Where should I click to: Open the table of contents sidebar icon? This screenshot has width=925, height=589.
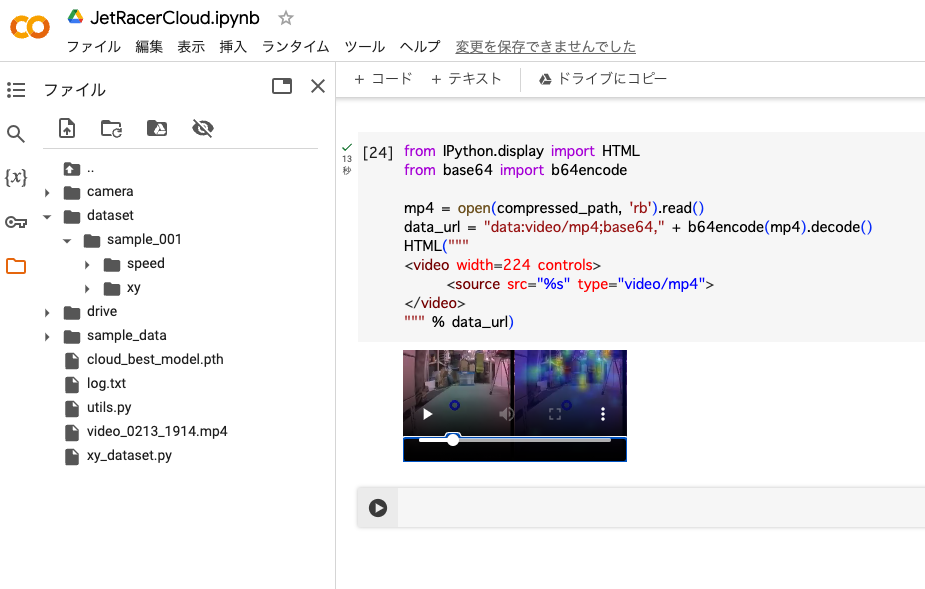pos(16,90)
